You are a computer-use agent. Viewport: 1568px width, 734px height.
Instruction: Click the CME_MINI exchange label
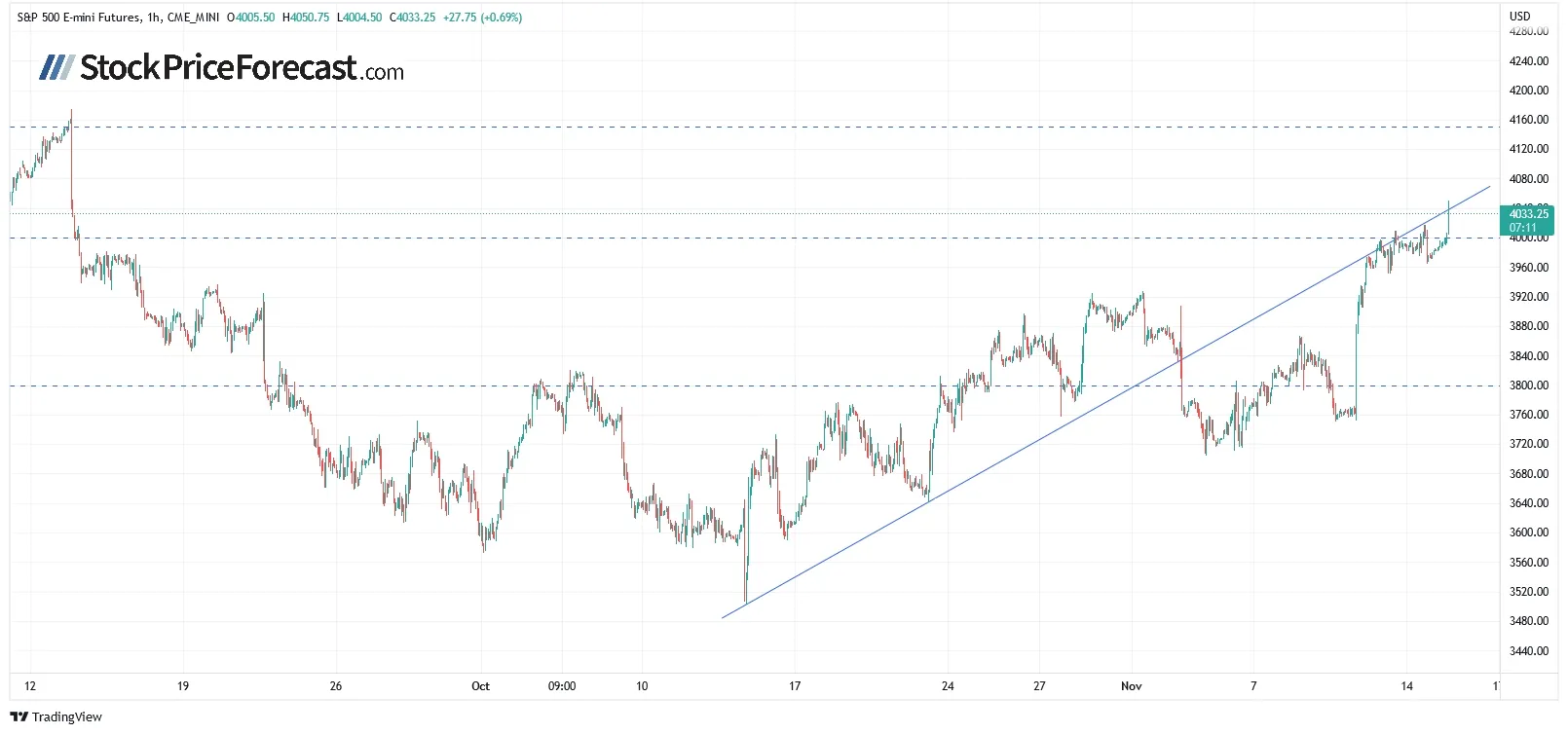[x=194, y=18]
